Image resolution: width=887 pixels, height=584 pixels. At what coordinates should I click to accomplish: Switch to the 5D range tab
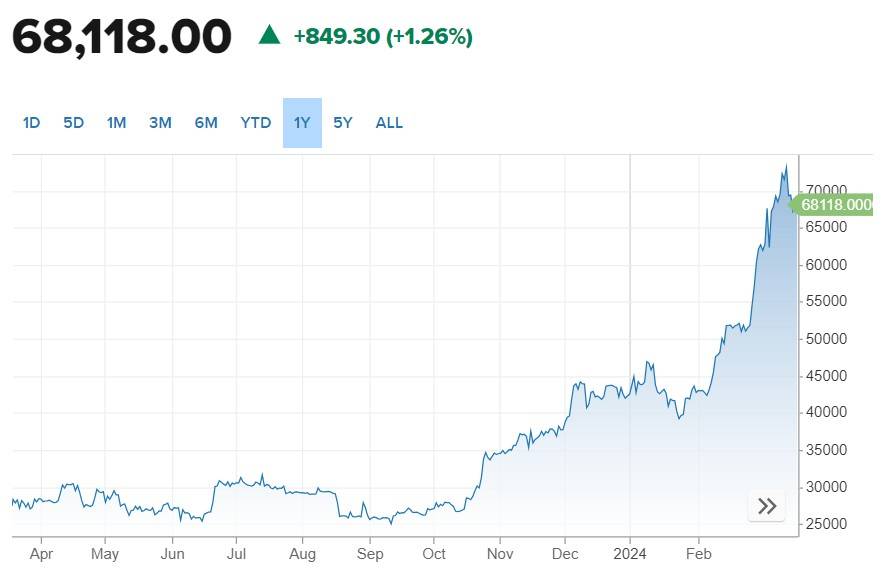73,123
